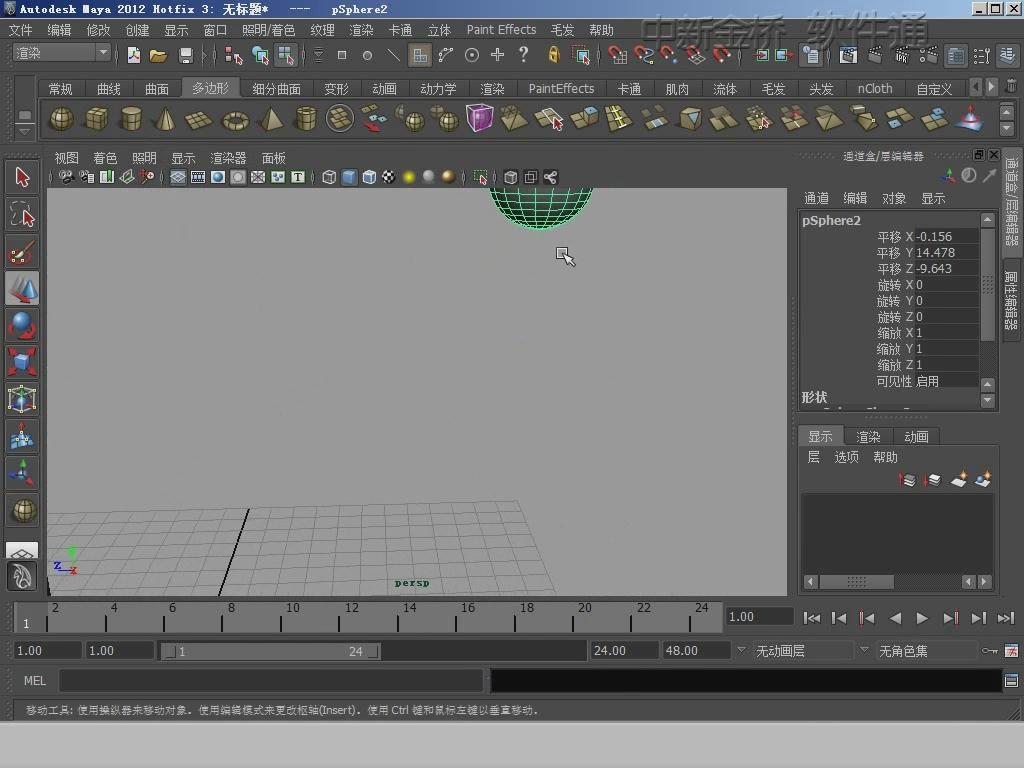Click the purple cube shelf icon
Screen dimensions: 1024x768
[x=480, y=118]
